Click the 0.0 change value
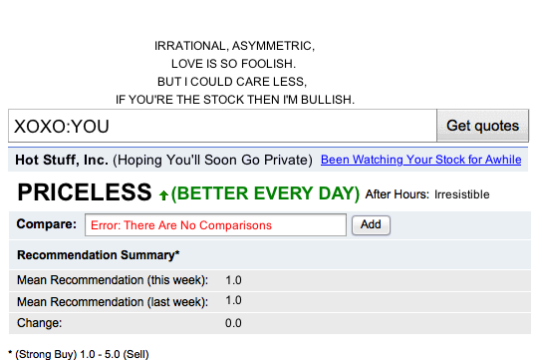This screenshot has height=360, width=537. point(233,323)
